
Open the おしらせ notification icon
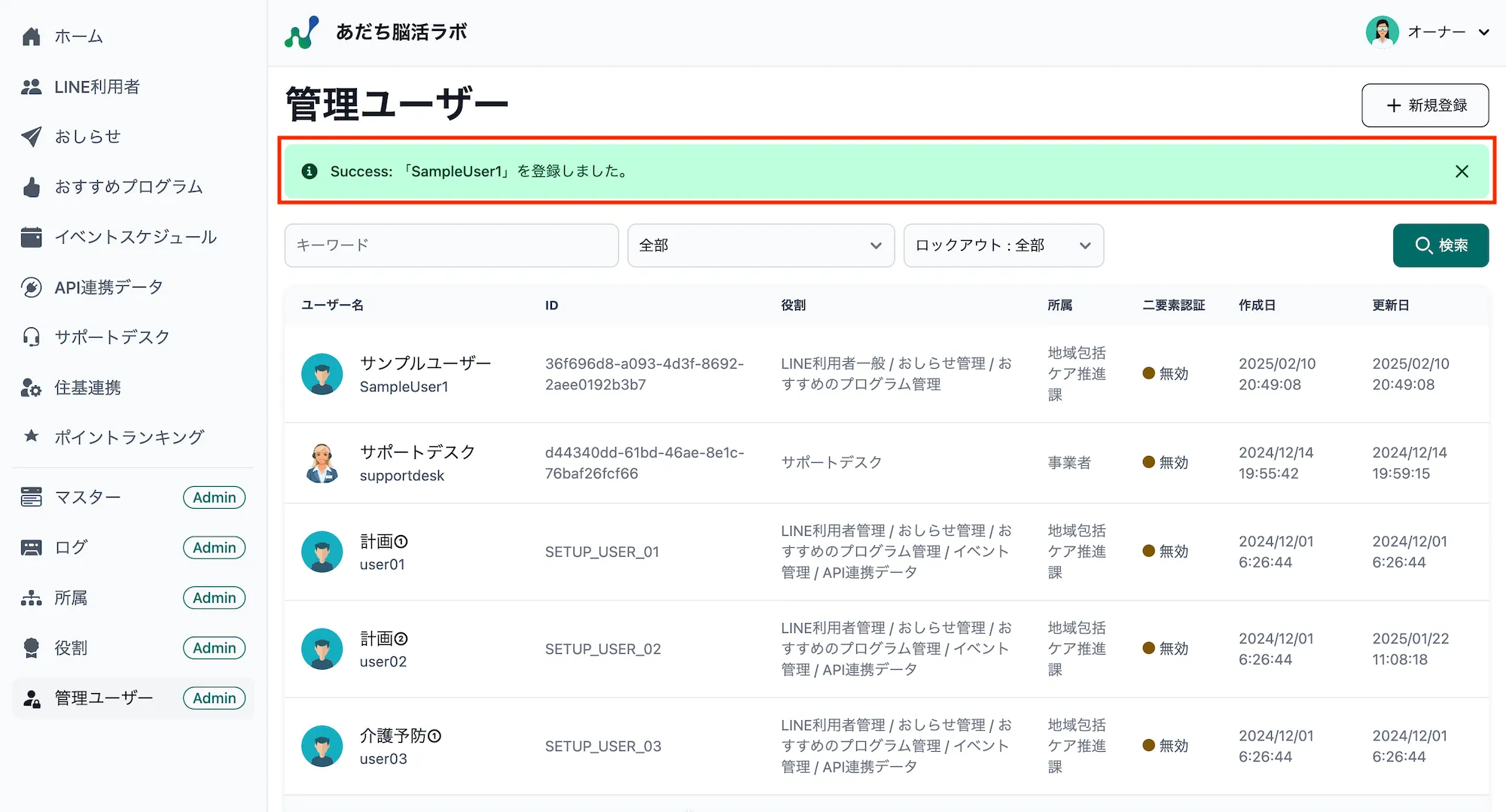point(31,136)
